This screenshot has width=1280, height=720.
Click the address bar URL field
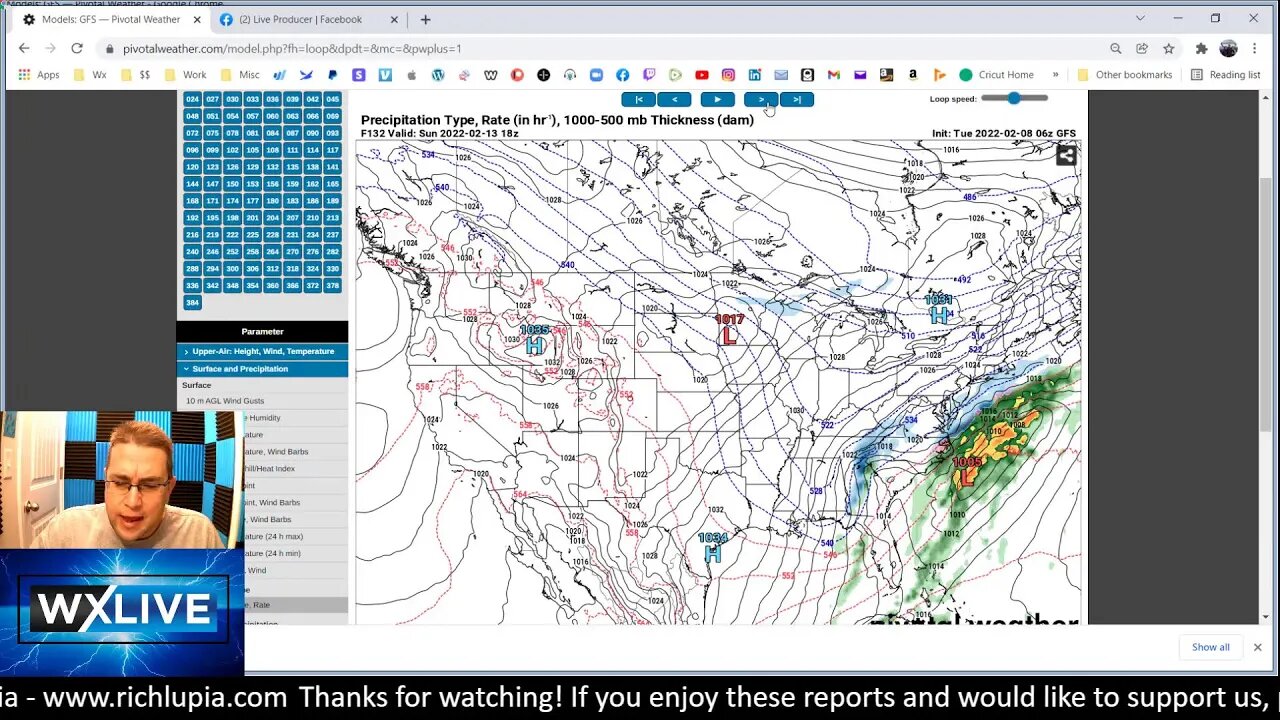pyautogui.click(x=600, y=48)
